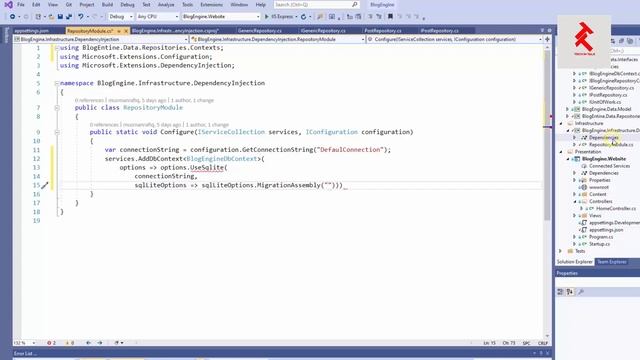Start debugging with IIS Express play button

(x=267, y=17)
